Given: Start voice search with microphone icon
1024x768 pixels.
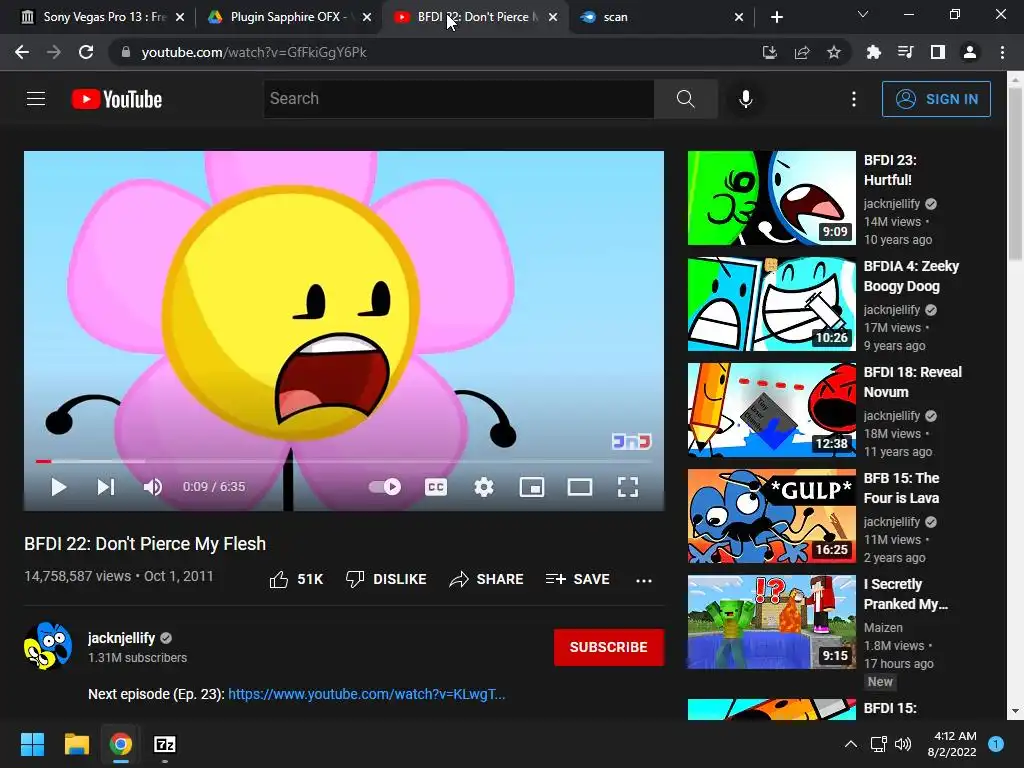Looking at the screenshot, I should click(x=746, y=99).
